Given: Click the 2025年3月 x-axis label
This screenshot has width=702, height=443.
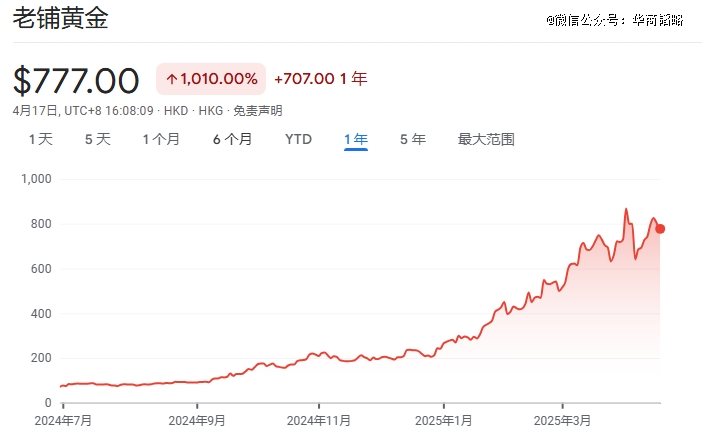Looking at the screenshot, I should (563, 421).
